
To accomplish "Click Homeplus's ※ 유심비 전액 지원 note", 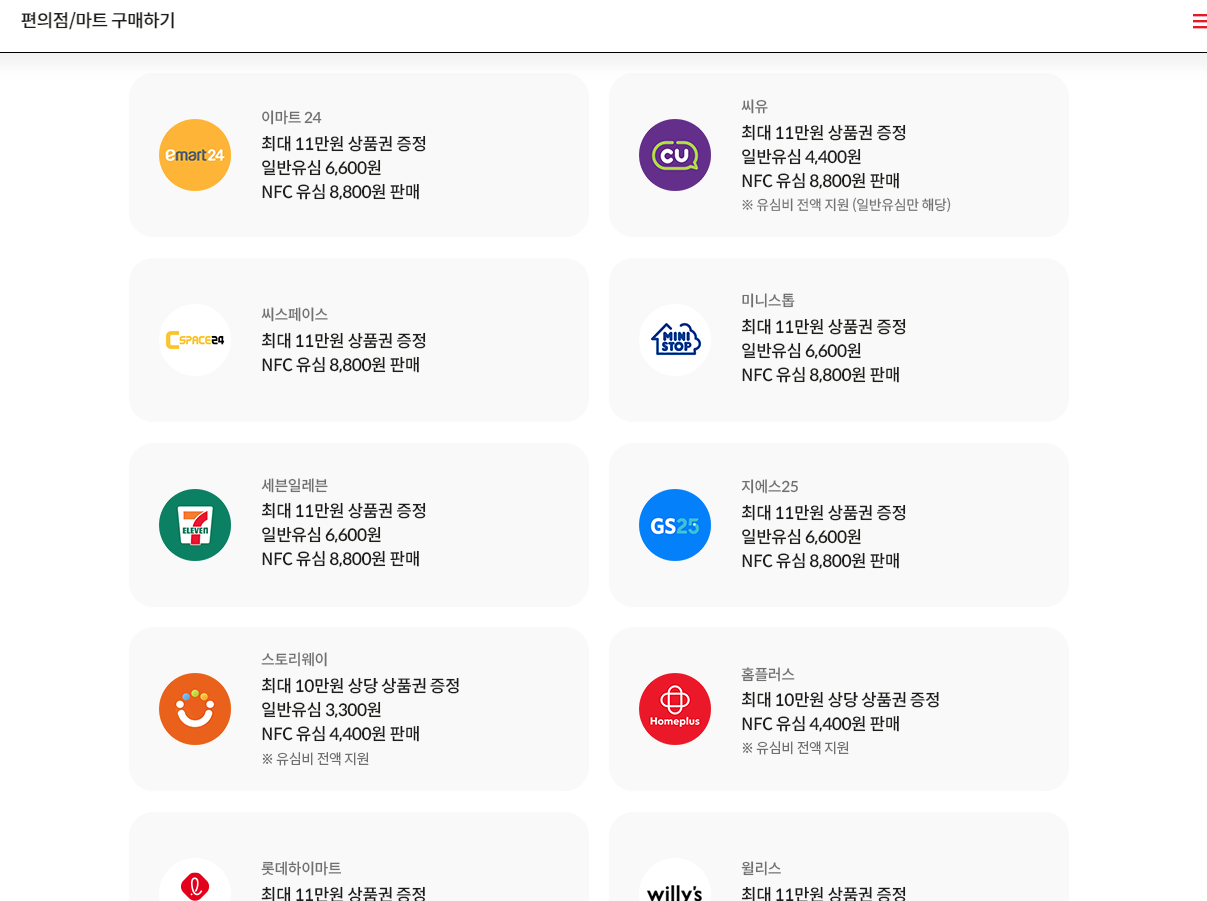I will [x=795, y=747].
